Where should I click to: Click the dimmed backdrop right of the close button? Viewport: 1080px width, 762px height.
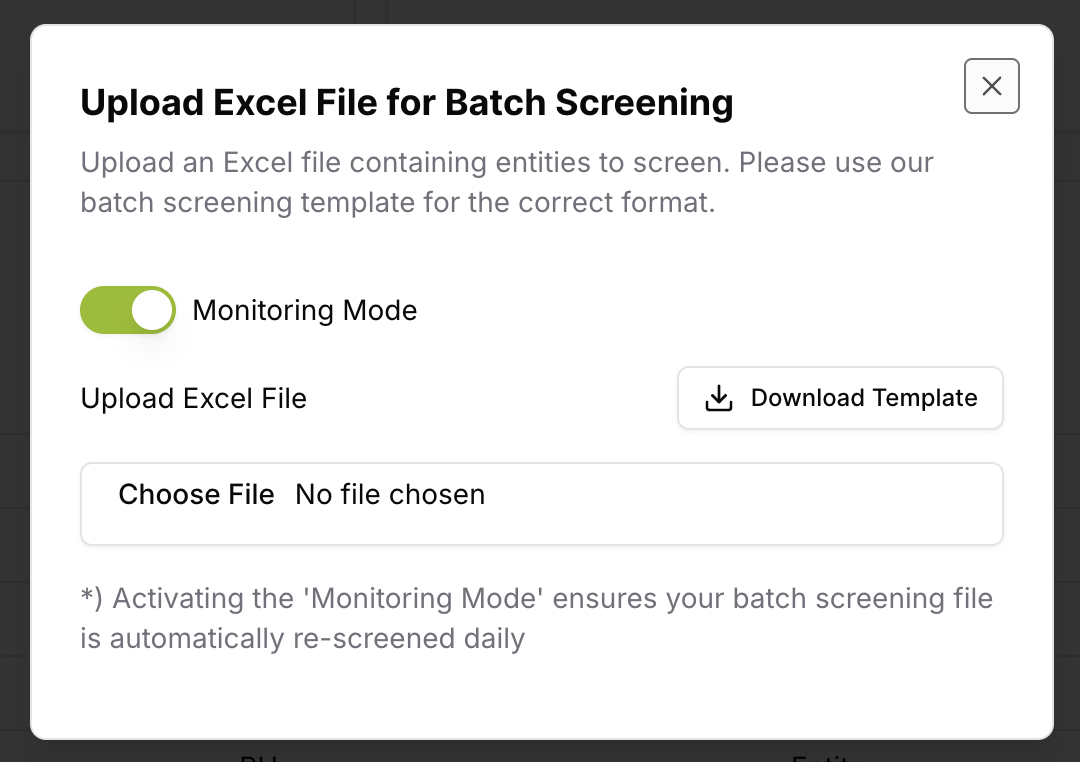1067,86
